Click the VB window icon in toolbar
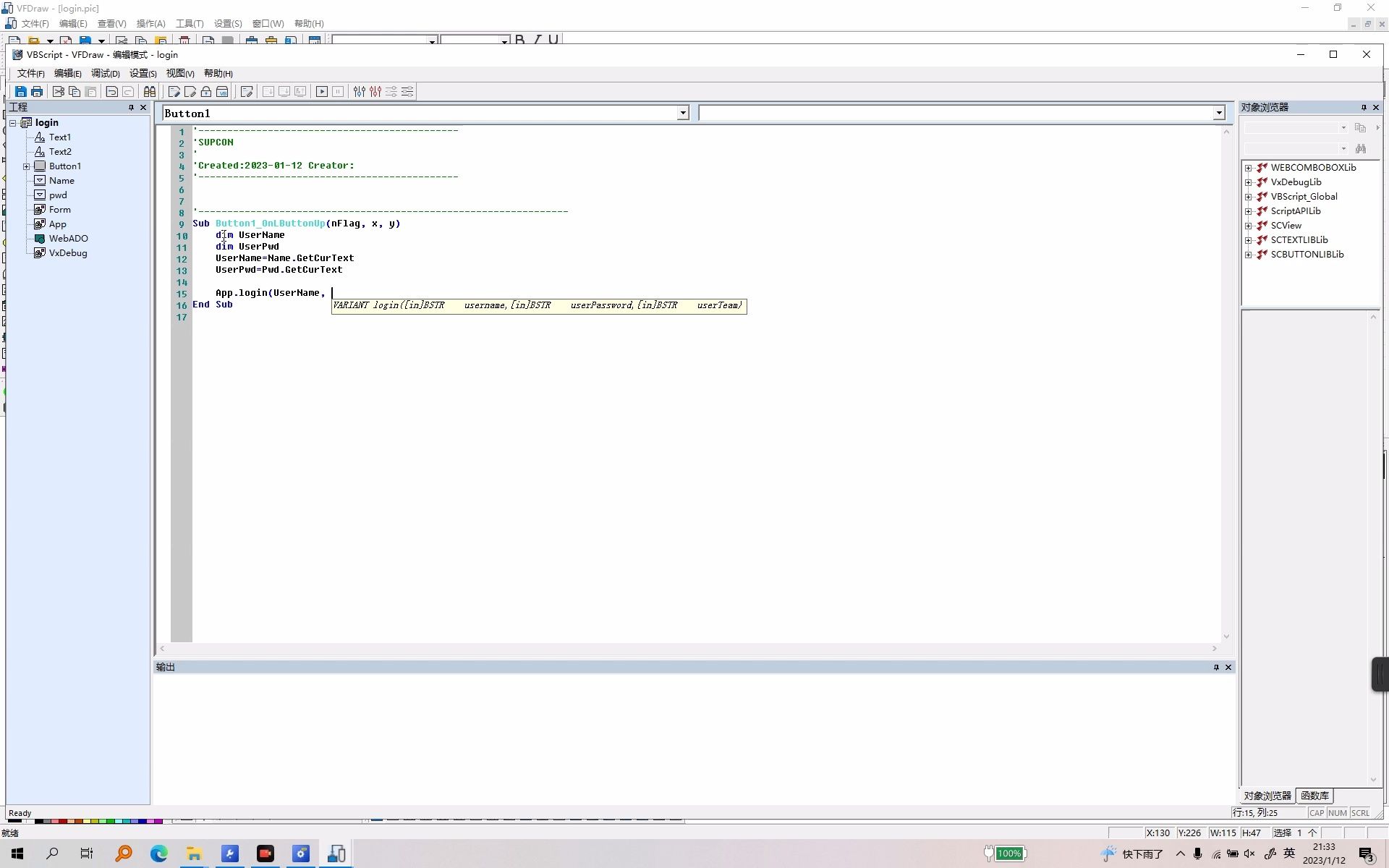Screen dimensions: 1389x868 [222, 92]
